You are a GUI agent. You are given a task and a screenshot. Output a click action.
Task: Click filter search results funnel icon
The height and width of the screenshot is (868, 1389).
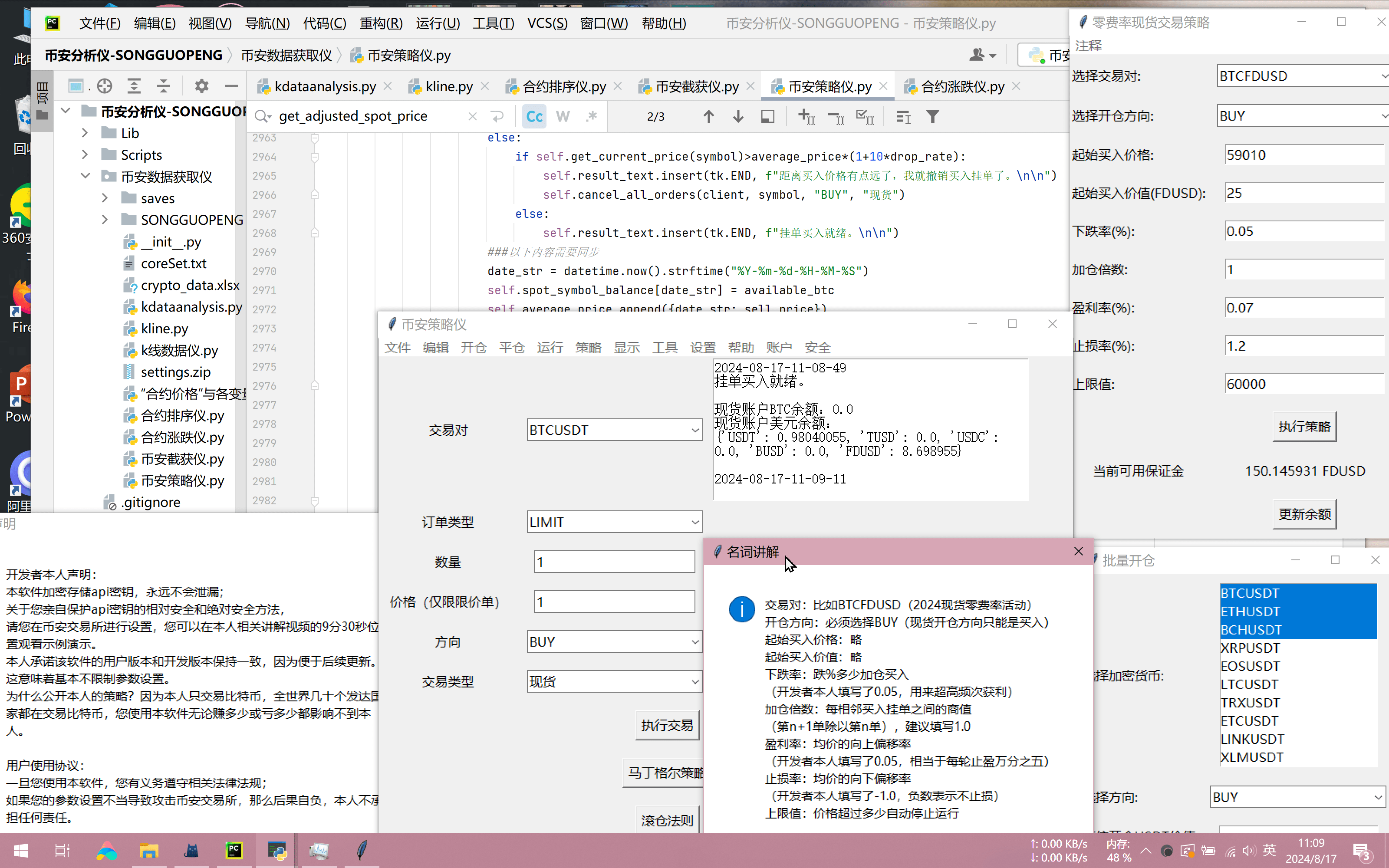(x=933, y=117)
